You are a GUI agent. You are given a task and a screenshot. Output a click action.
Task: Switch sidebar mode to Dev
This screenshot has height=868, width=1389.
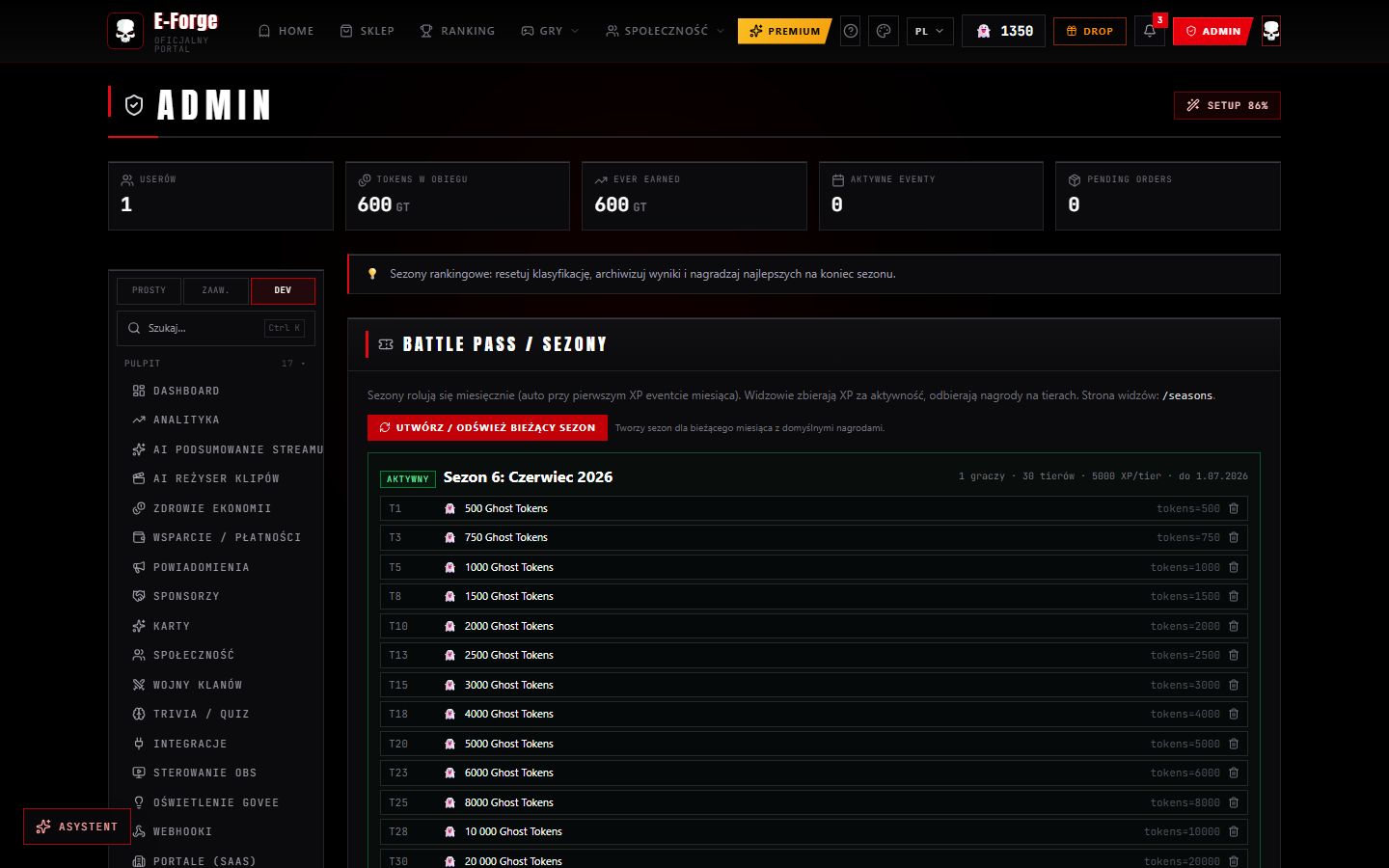point(283,290)
